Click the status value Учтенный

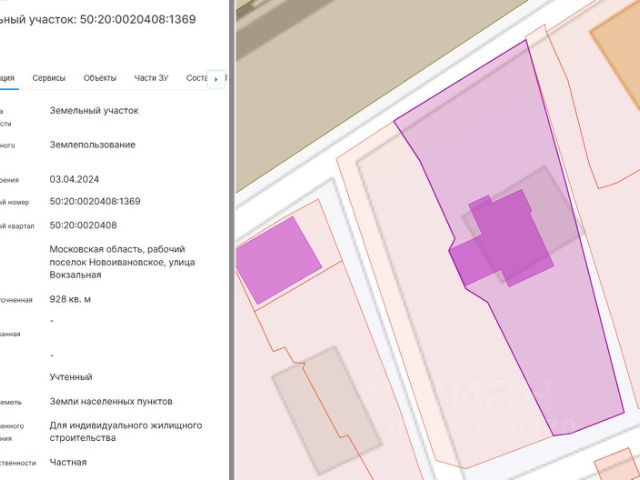[x=71, y=377]
